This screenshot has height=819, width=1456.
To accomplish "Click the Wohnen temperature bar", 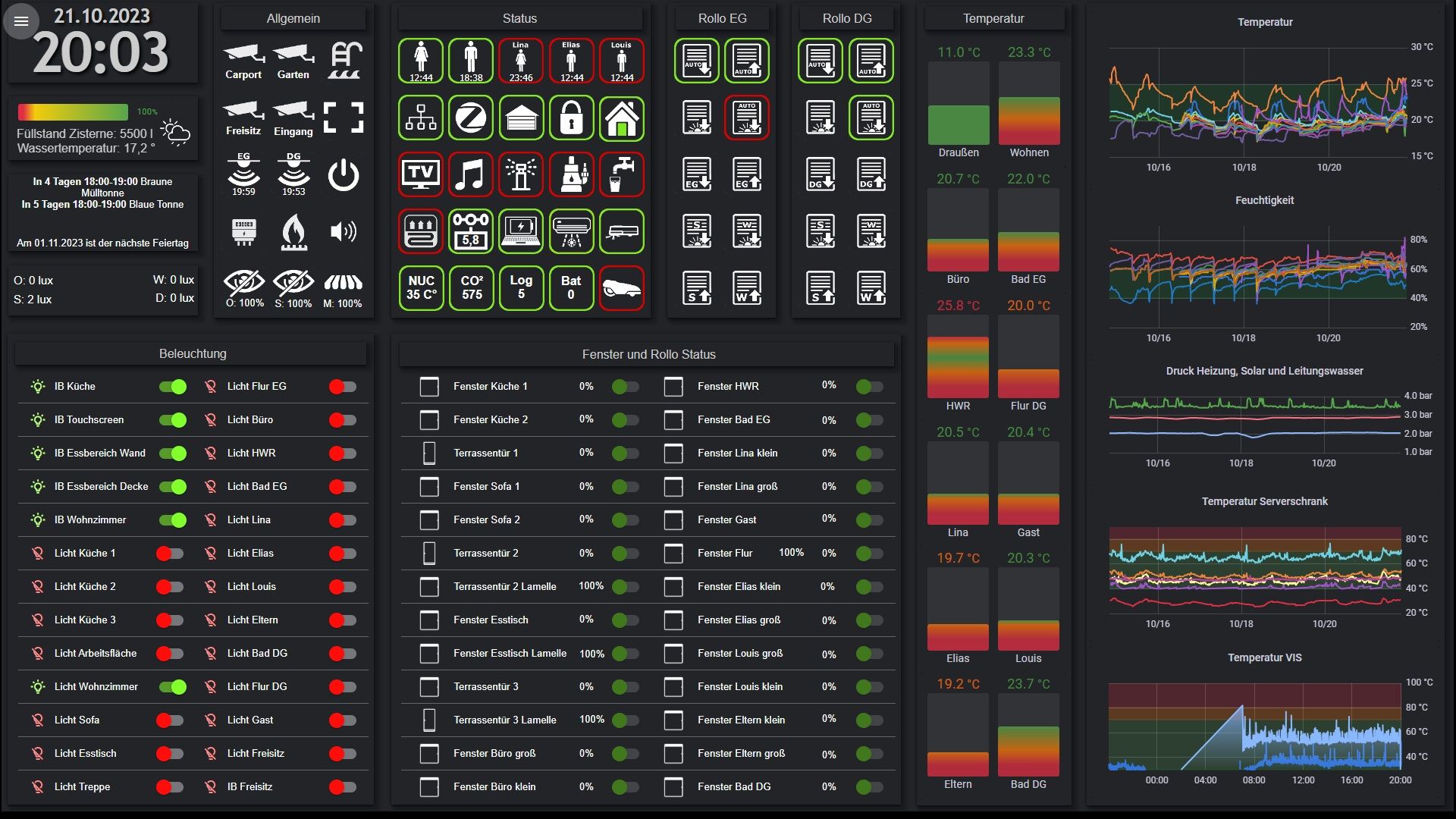I will tap(1029, 104).
